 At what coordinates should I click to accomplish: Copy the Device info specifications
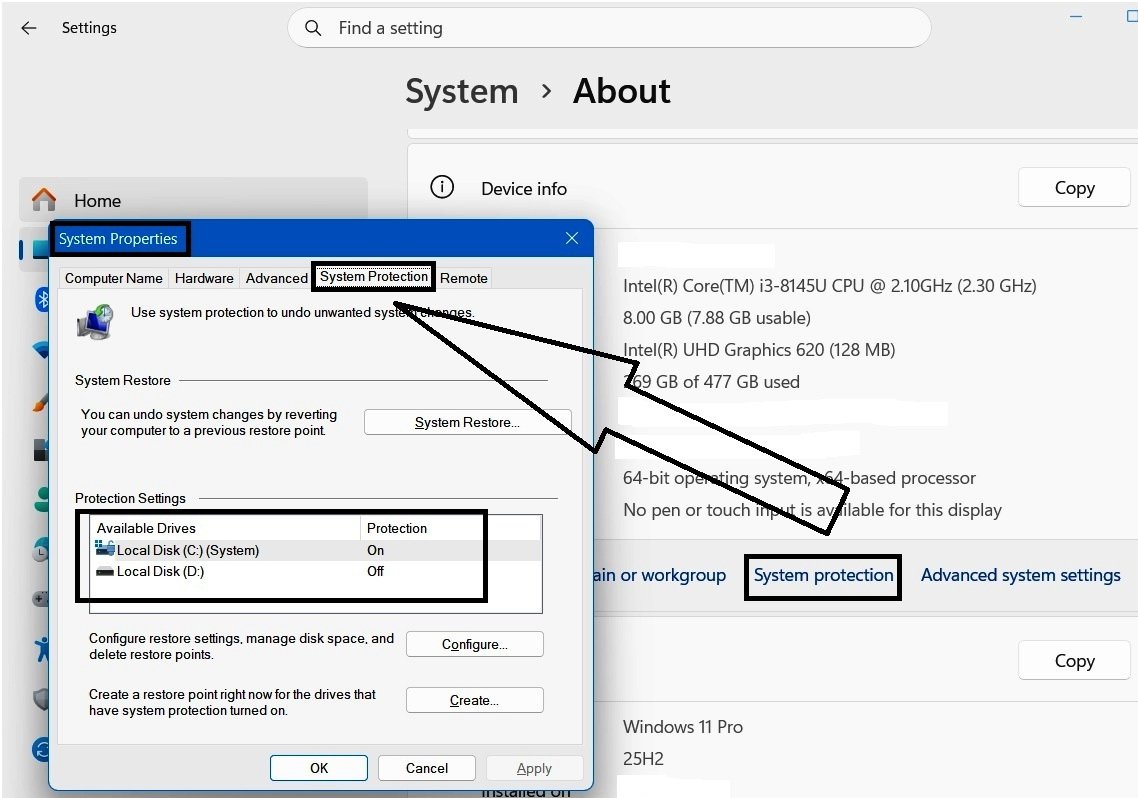(1074, 188)
